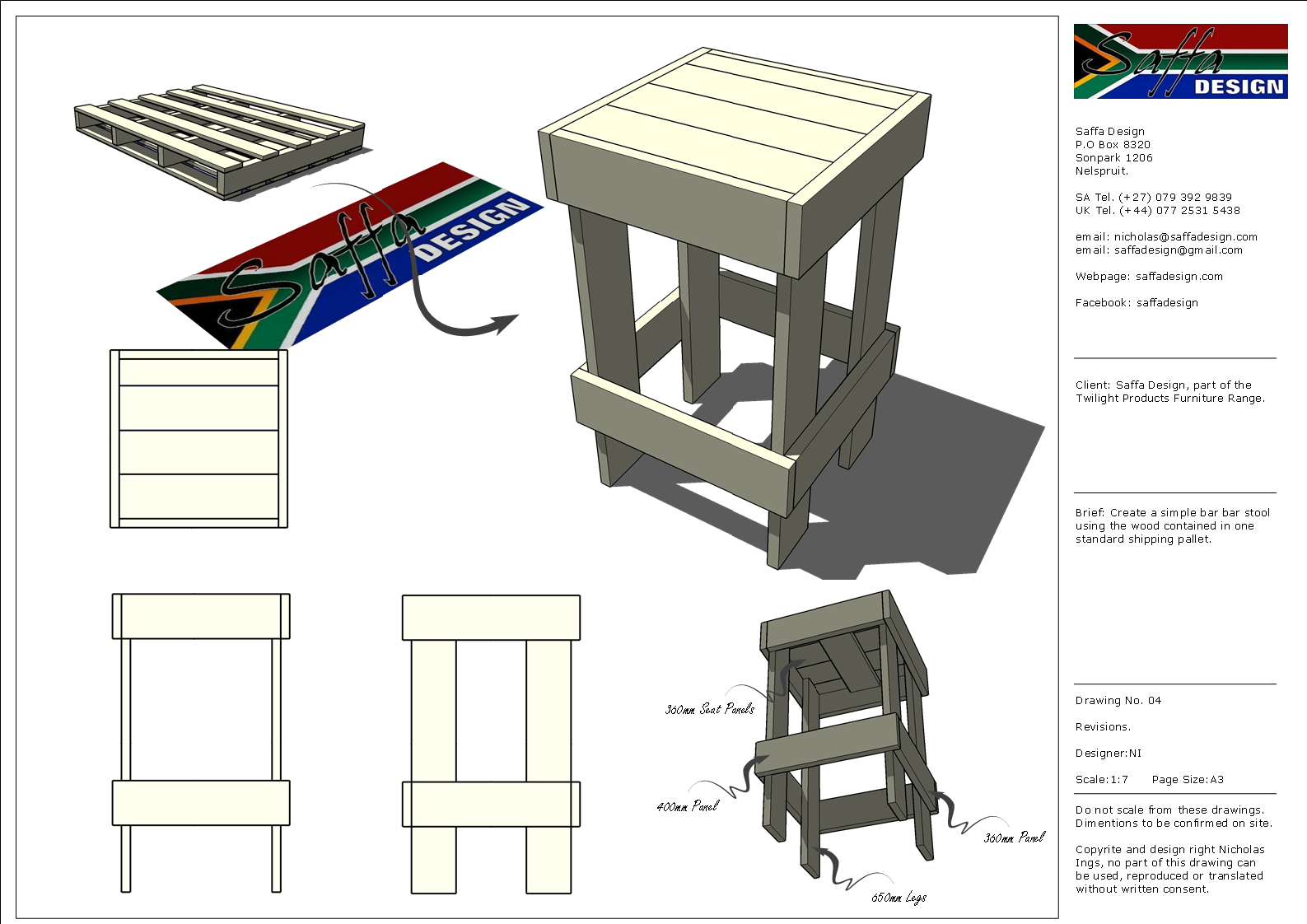Click the Saffa Design logo in the title block
Screen dimensions: 1307x924
[x=1179, y=62]
